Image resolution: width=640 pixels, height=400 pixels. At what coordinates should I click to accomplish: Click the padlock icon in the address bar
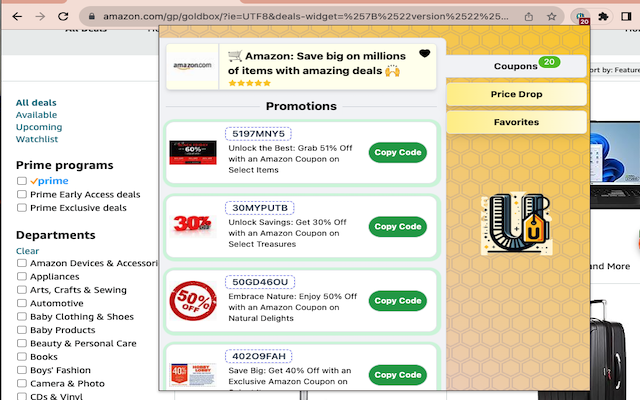(92, 16)
